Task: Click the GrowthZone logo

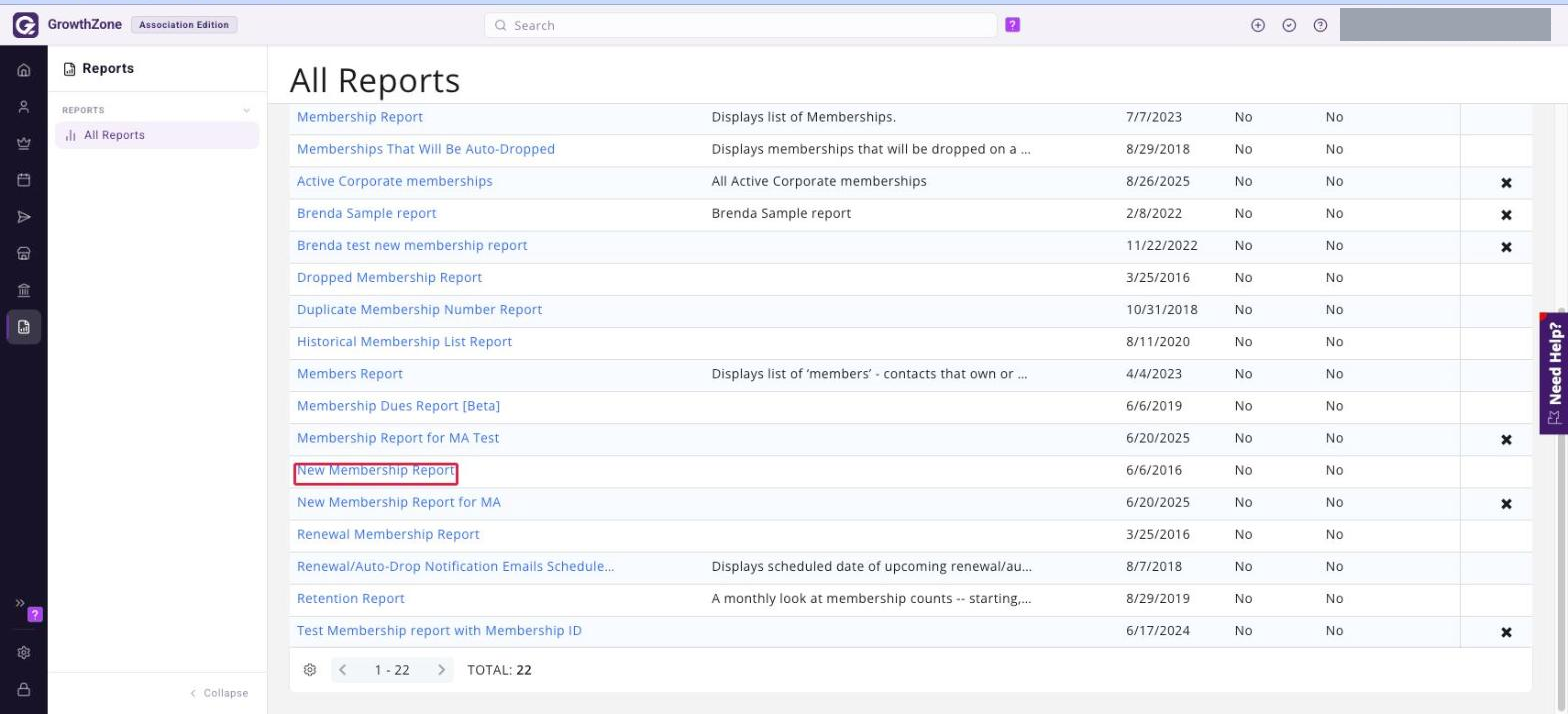Action: click(25, 25)
